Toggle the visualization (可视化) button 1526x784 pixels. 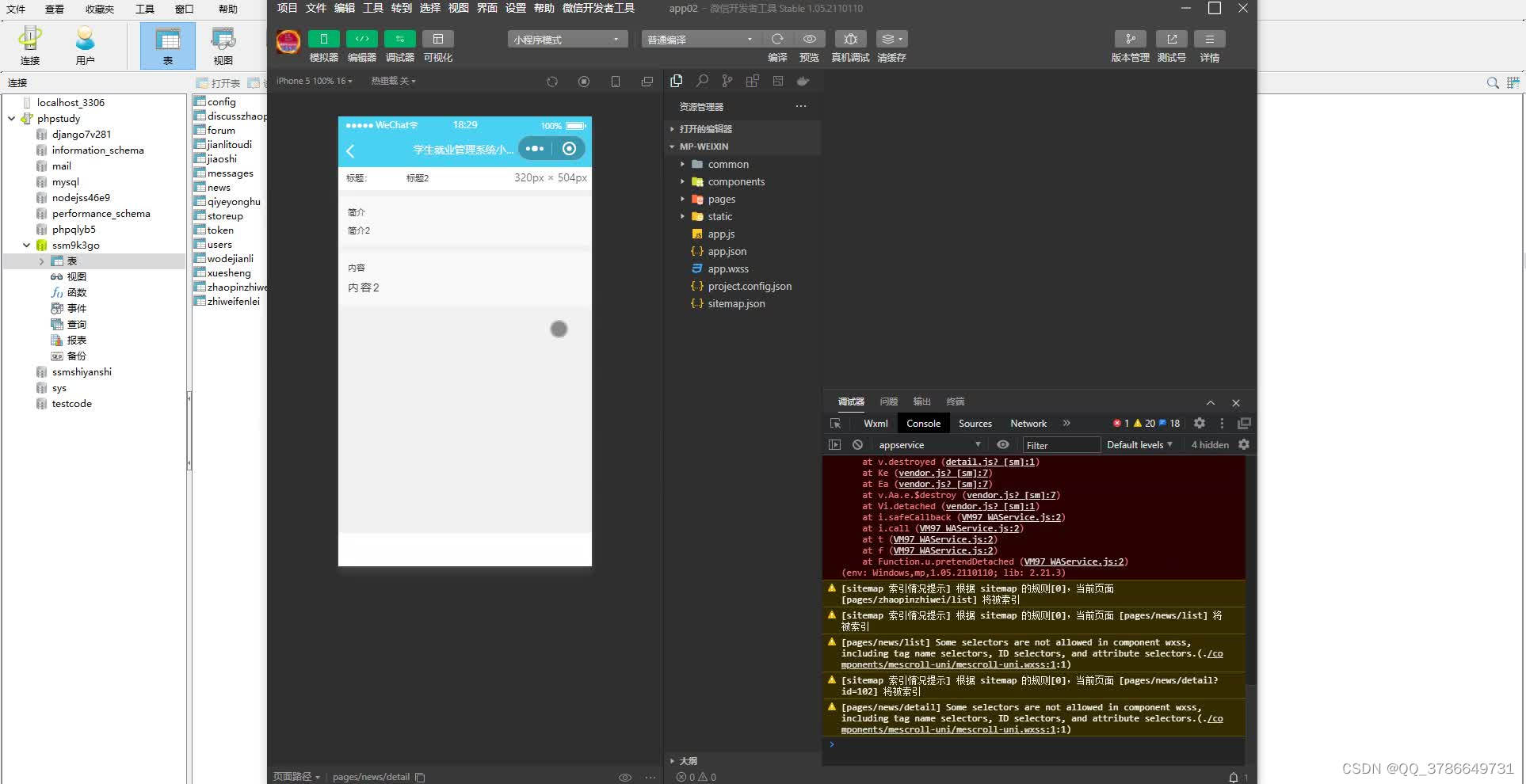(437, 39)
